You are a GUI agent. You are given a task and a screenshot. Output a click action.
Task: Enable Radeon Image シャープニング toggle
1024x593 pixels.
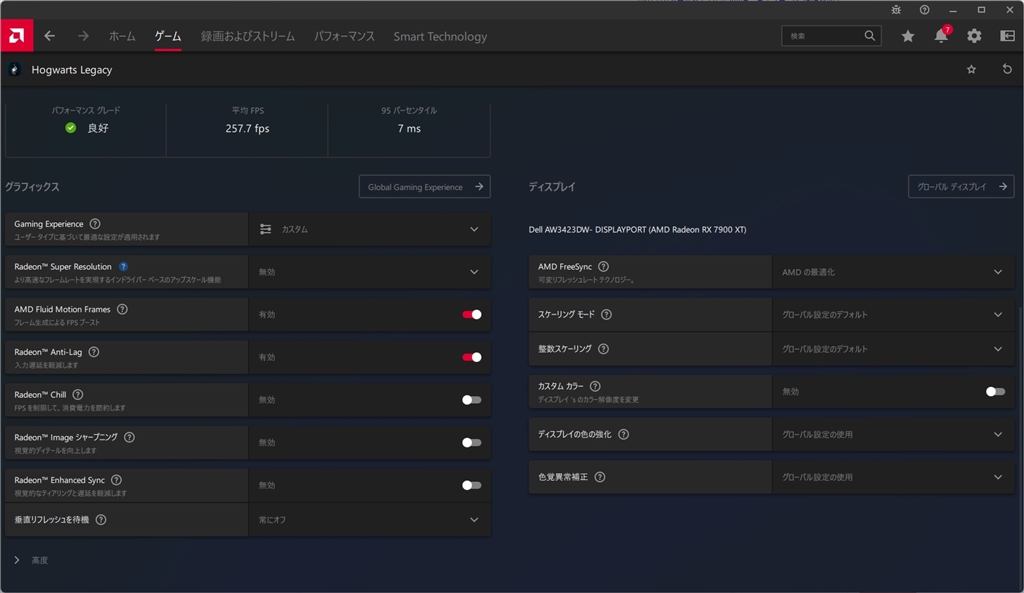tap(472, 443)
